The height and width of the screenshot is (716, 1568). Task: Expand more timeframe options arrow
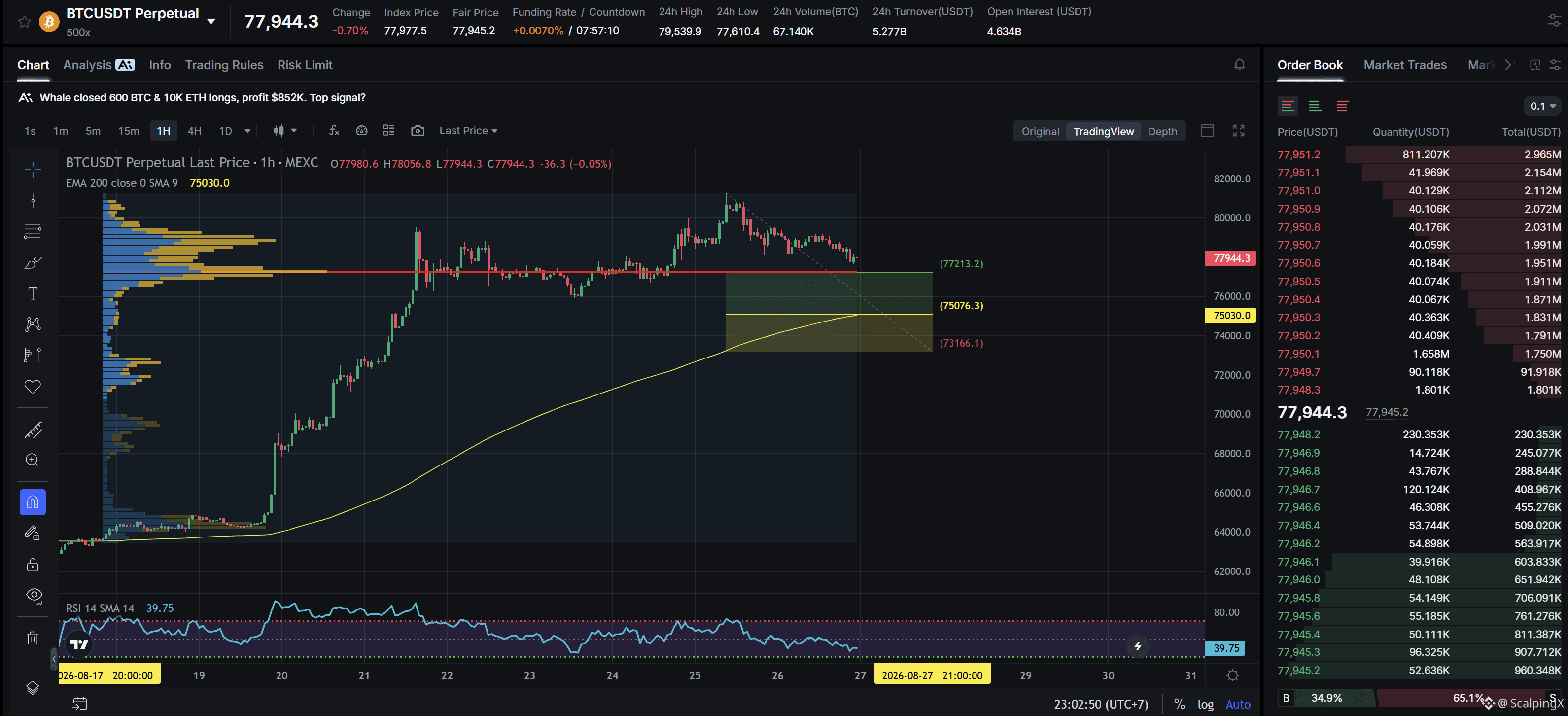(247, 131)
